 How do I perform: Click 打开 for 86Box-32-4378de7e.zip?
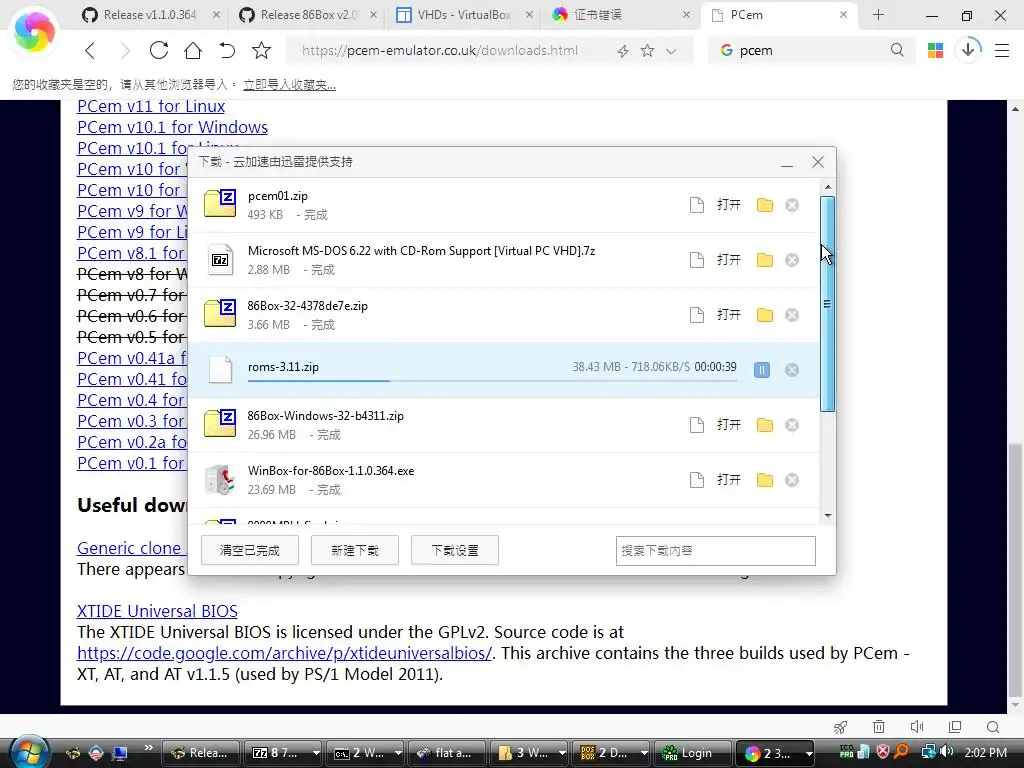tap(729, 315)
